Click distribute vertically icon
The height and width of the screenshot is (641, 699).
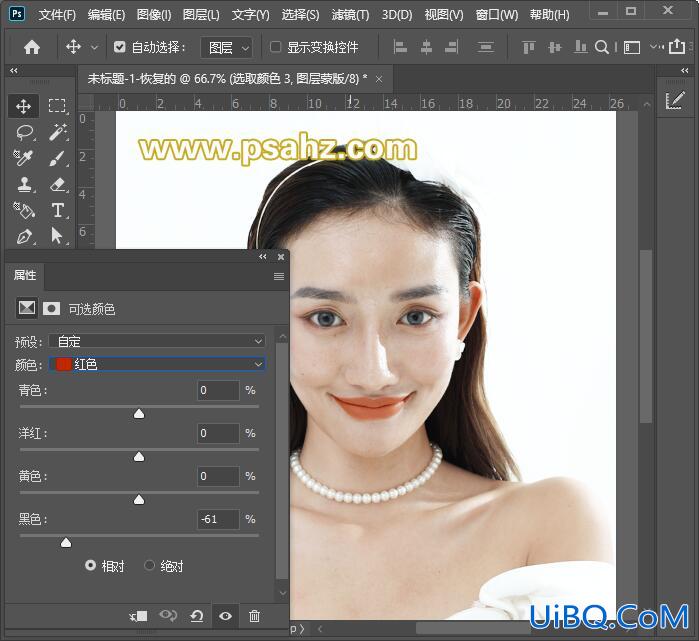tap(485, 47)
